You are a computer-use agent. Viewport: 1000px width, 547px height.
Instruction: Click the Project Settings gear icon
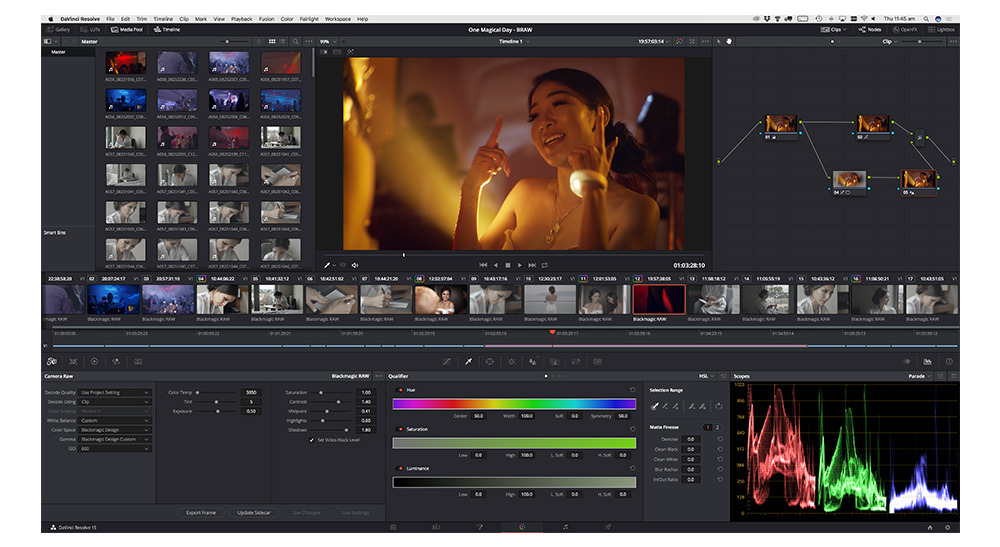click(x=949, y=526)
